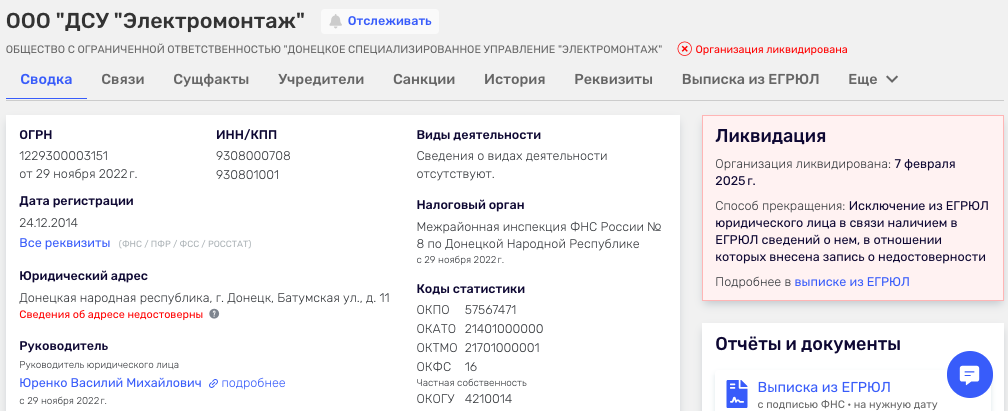
Task: Click the link icon beside подробнее
Action: coord(213,383)
